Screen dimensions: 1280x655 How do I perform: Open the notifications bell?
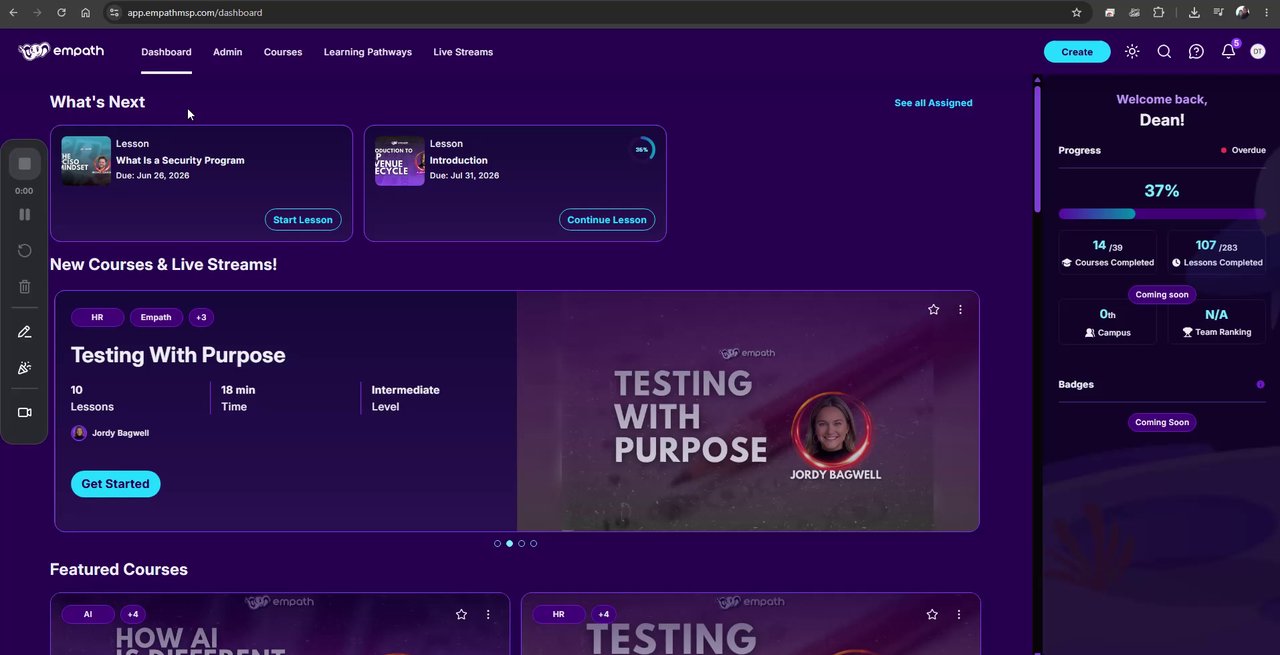coord(1228,52)
